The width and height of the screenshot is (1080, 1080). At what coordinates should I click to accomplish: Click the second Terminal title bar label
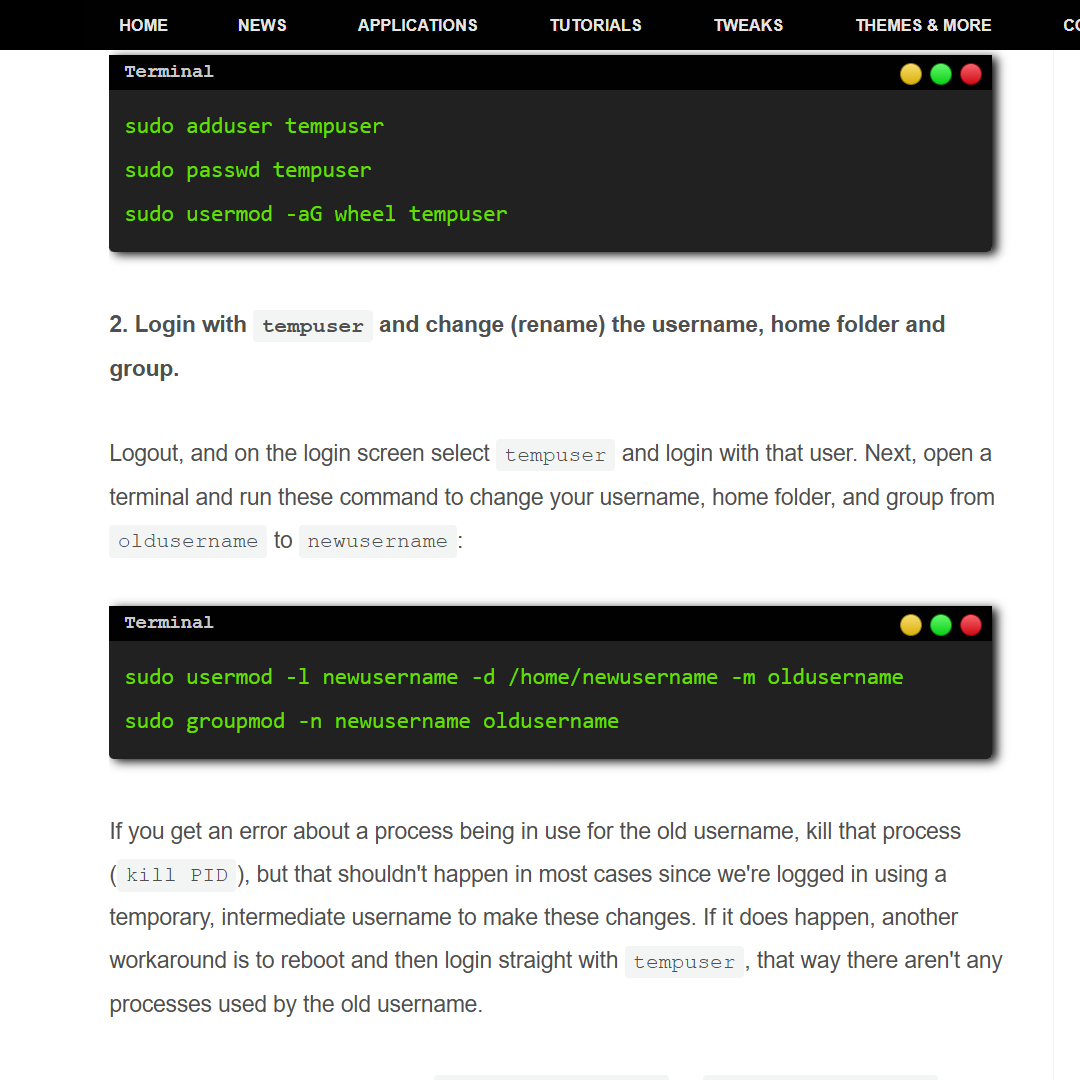click(169, 623)
